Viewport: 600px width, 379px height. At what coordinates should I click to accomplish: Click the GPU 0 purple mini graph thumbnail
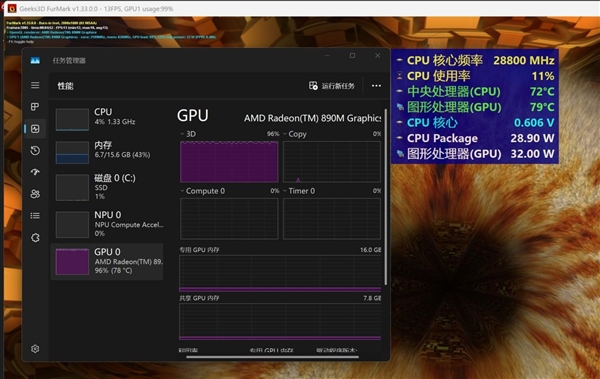click(72, 261)
